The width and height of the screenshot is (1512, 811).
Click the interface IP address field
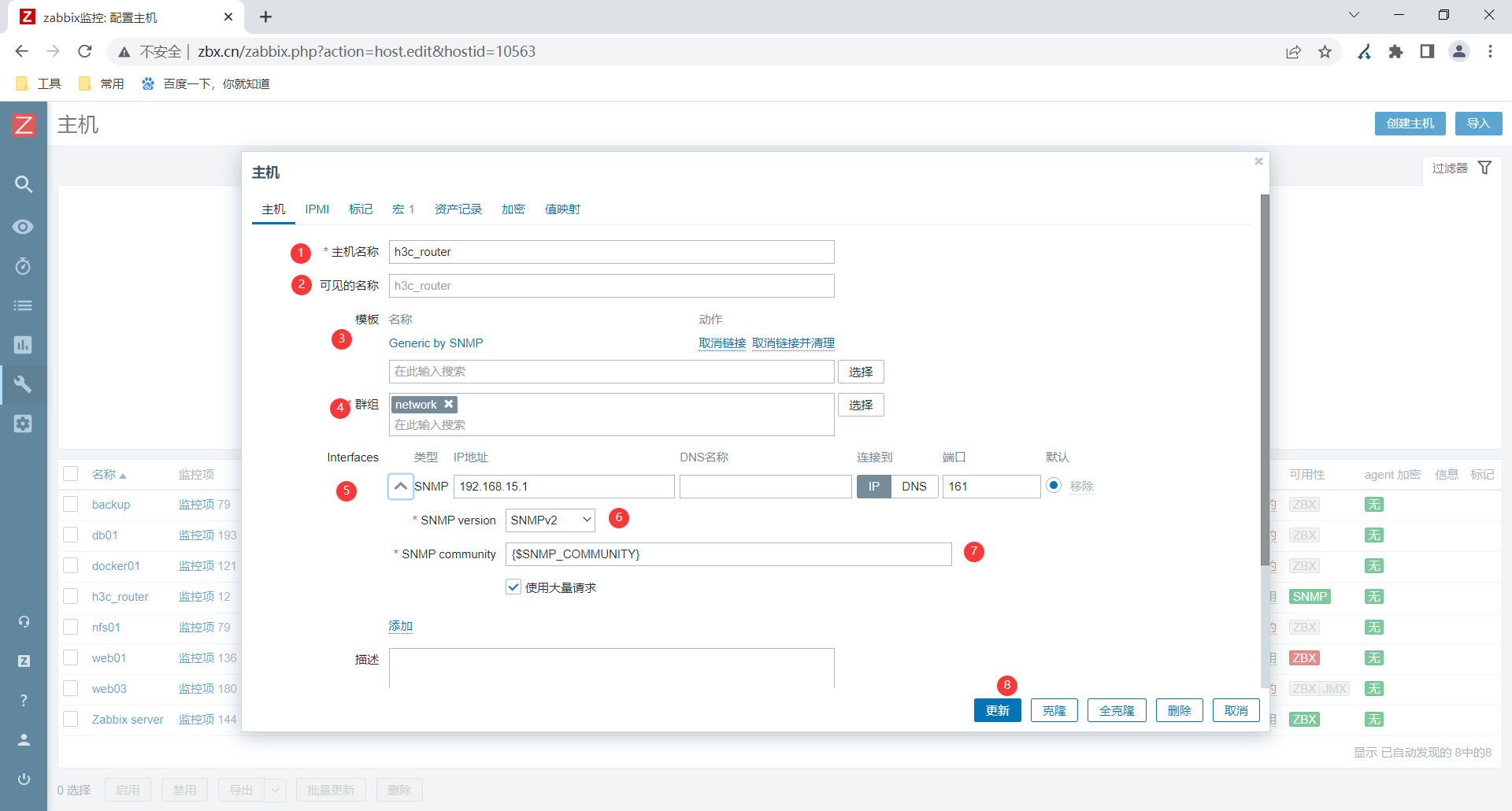pos(564,487)
